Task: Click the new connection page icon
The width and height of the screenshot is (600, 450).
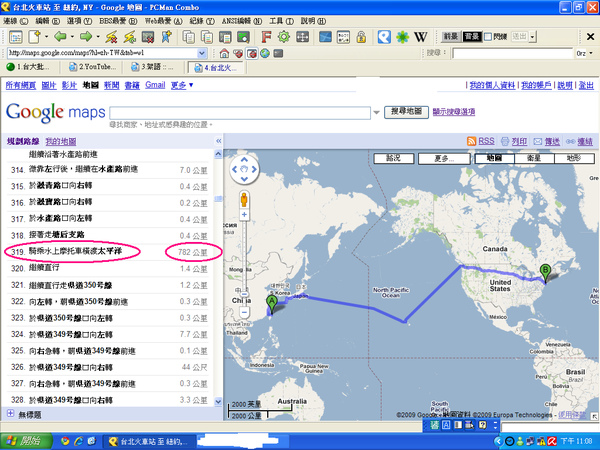Action: [x=34, y=37]
